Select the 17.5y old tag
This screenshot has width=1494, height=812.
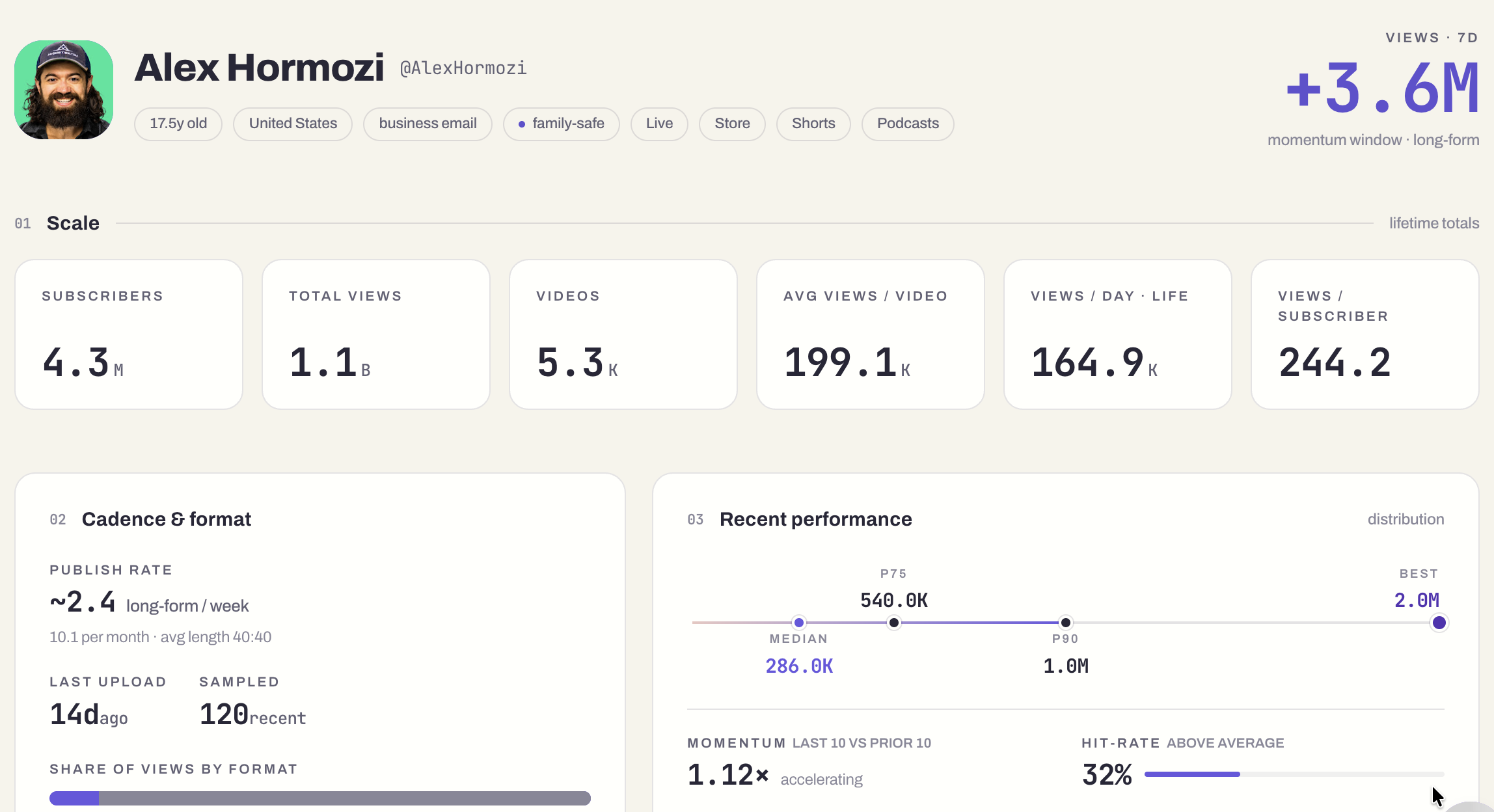pos(178,124)
